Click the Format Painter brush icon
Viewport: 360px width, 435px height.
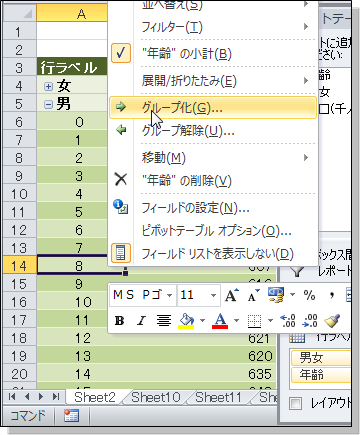coord(332,320)
